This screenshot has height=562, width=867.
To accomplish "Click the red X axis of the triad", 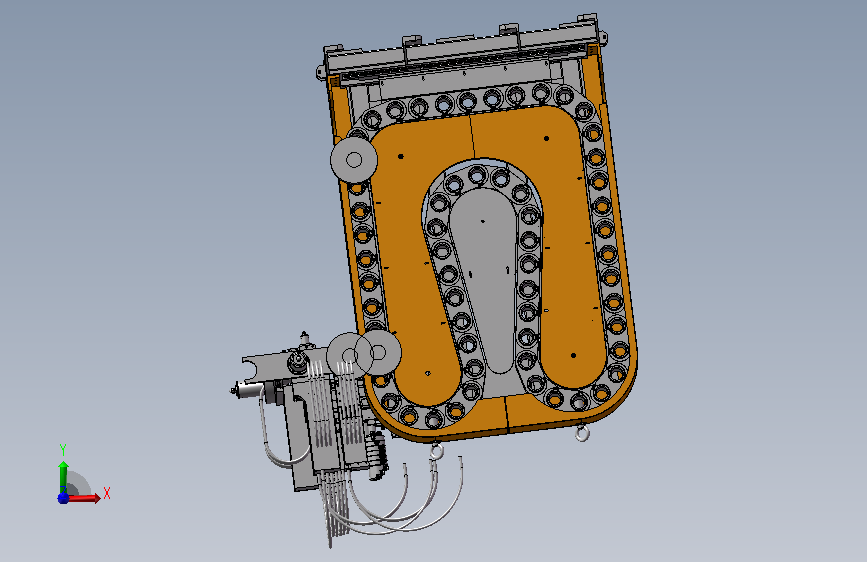I will pyautogui.click(x=83, y=498).
